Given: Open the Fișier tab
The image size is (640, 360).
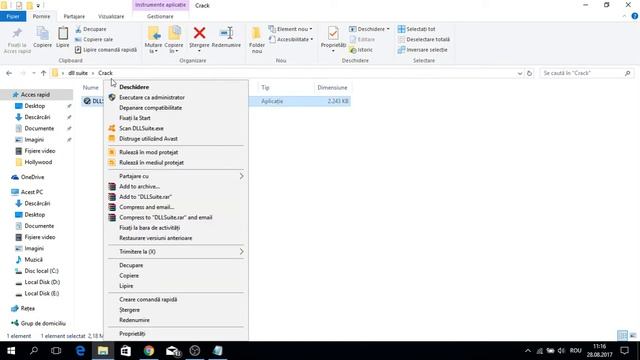Looking at the screenshot, I should click(x=13, y=16).
